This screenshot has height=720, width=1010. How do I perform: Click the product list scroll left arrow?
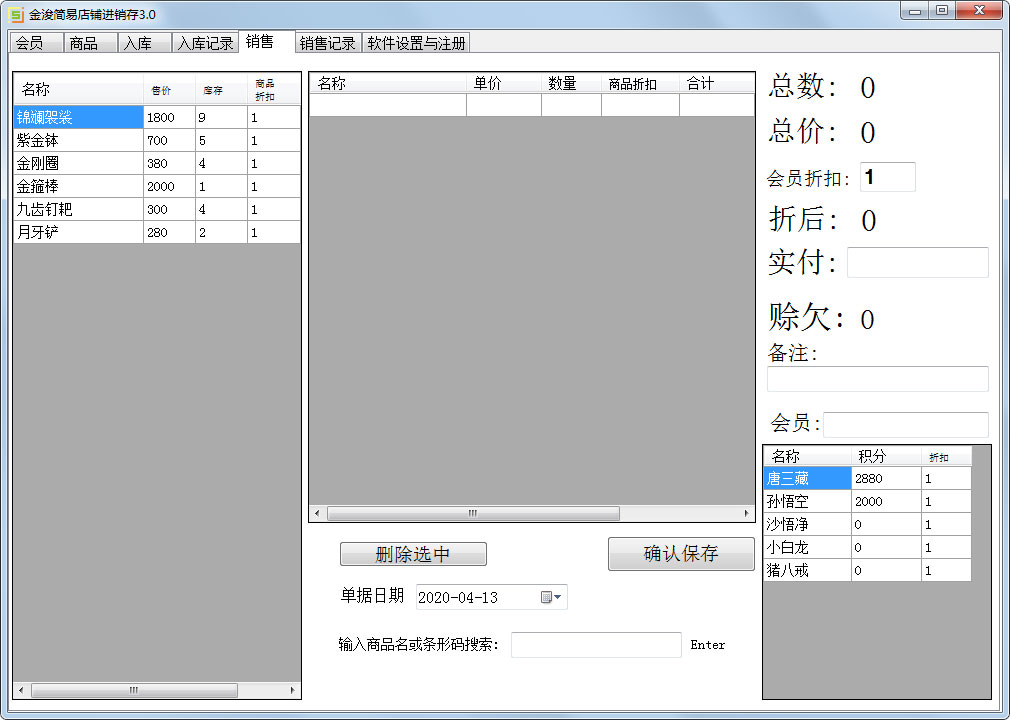coord(21,690)
